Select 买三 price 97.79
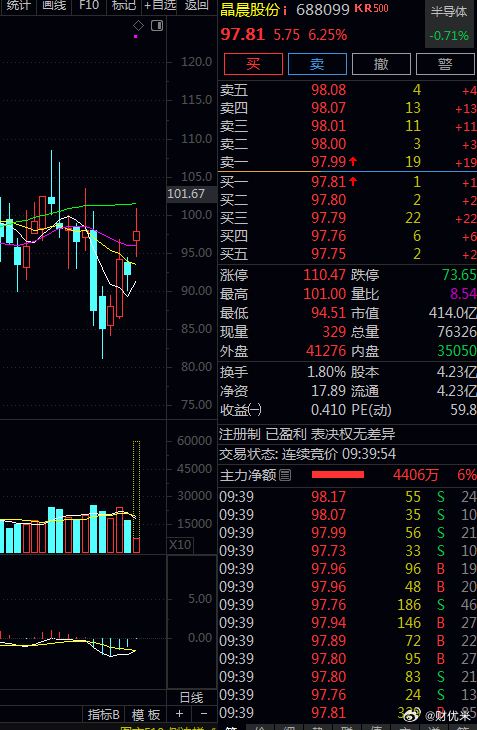477x730 pixels. click(x=329, y=218)
